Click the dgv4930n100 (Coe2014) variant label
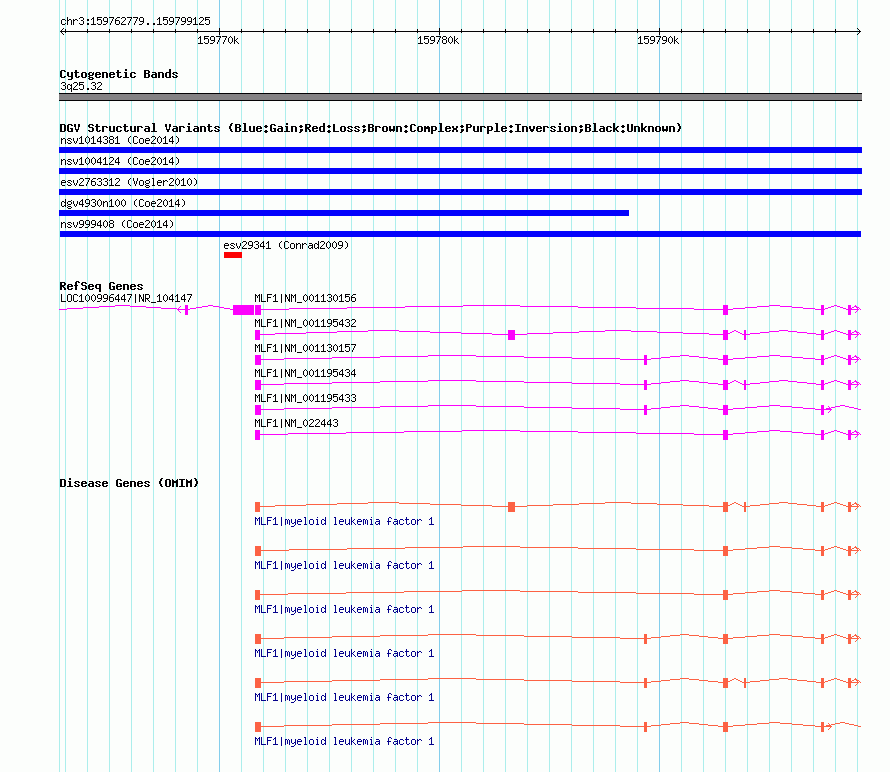Viewport: 890px width, 772px height. coord(123,203)
